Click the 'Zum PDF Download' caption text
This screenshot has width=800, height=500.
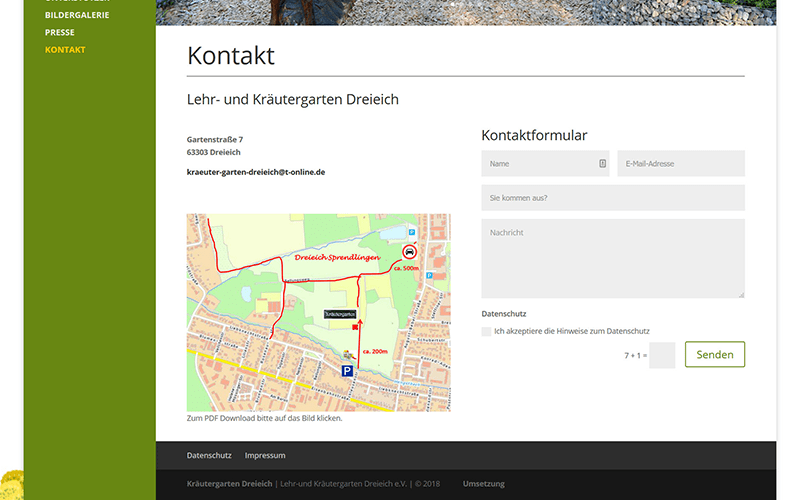(x=264, y=418)
